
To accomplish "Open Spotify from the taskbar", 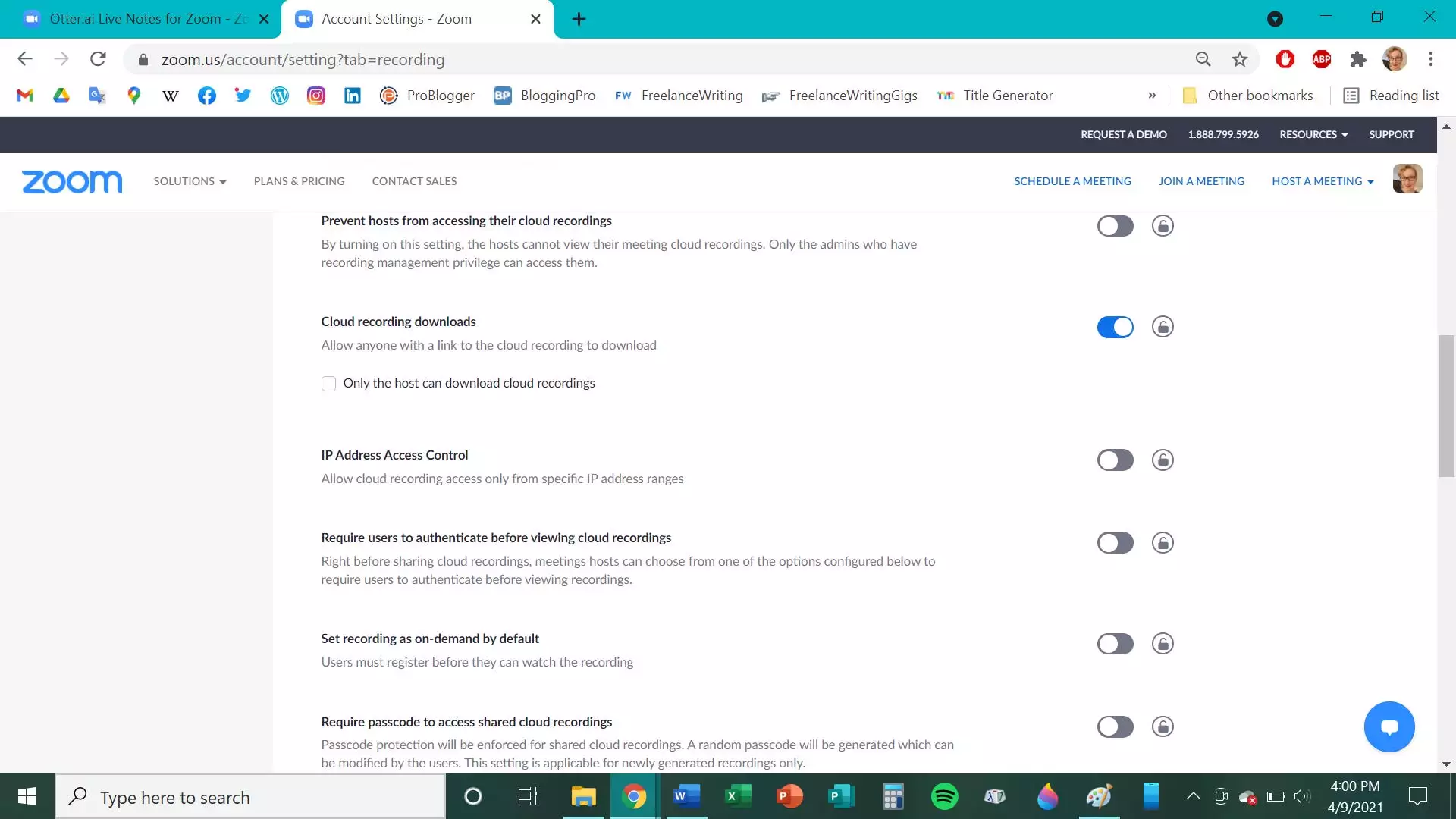I will pyautogui.click(x=944, y=796).
